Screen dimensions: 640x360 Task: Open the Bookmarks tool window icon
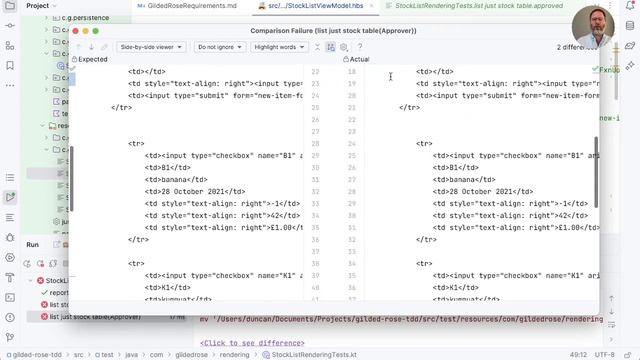[x=10, y=65]
